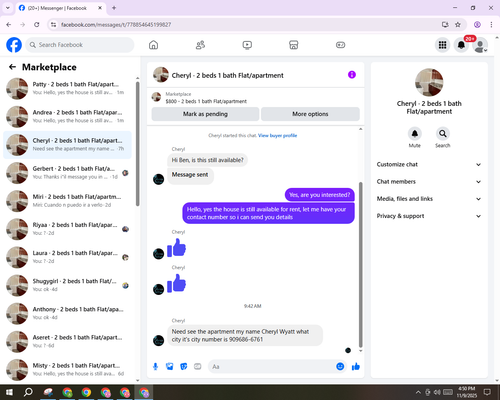The height and width of the screenshot is (400, 500).
Task: Open Windows taskbar search
Action: [x=28, y=392]
